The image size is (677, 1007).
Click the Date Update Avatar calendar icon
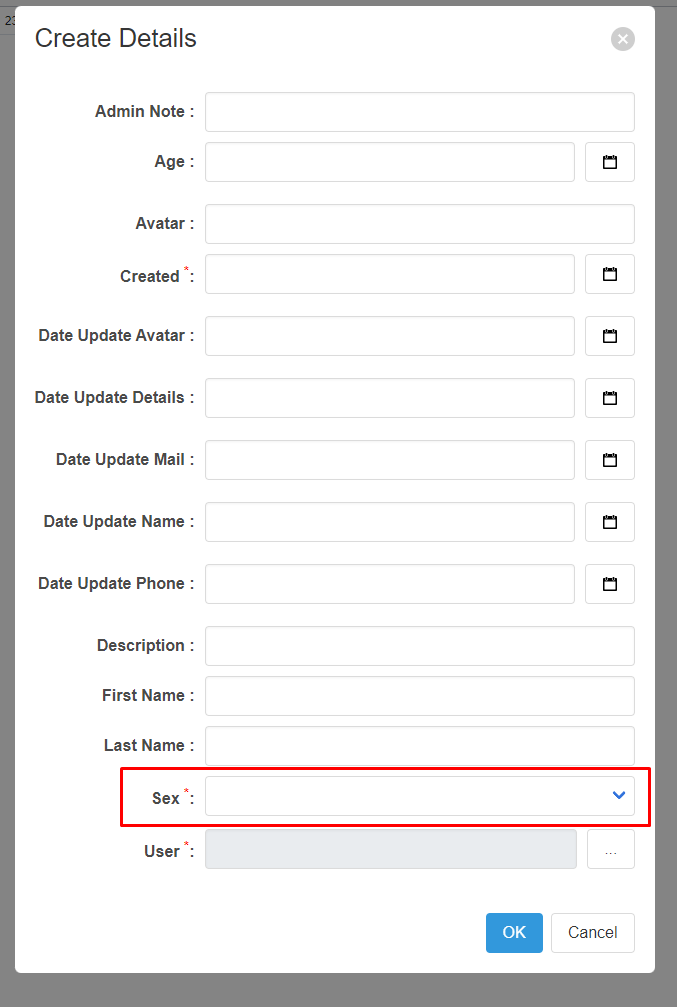click(x=609, y=336)
